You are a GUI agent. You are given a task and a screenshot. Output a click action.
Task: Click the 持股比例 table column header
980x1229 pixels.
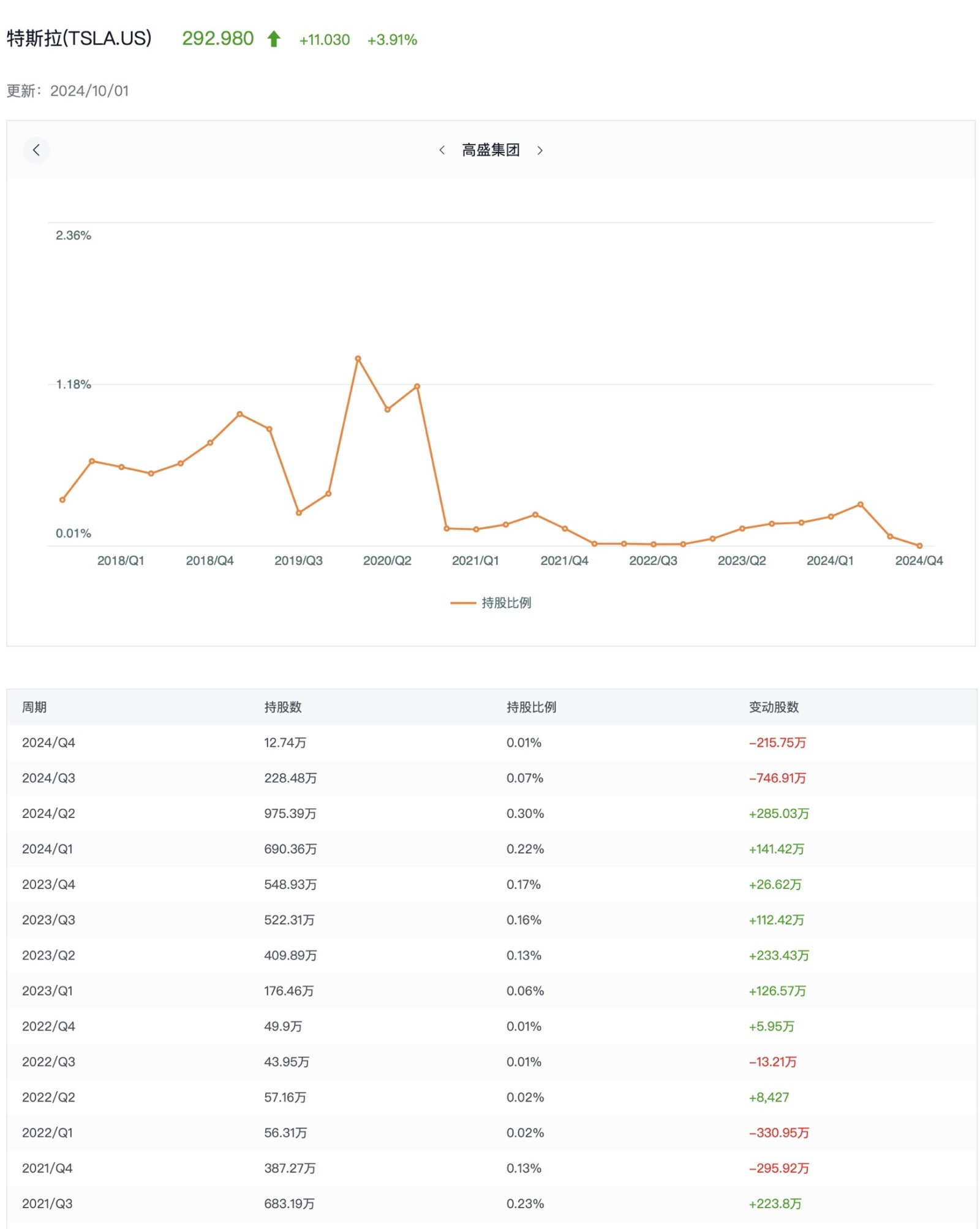pos(531,707)
